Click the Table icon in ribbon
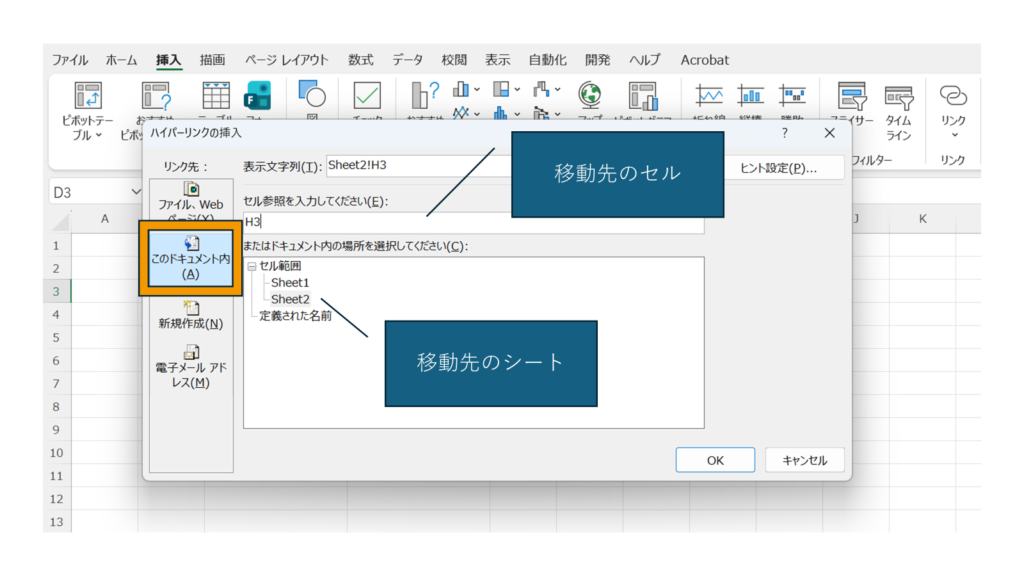 pos(216,96)
